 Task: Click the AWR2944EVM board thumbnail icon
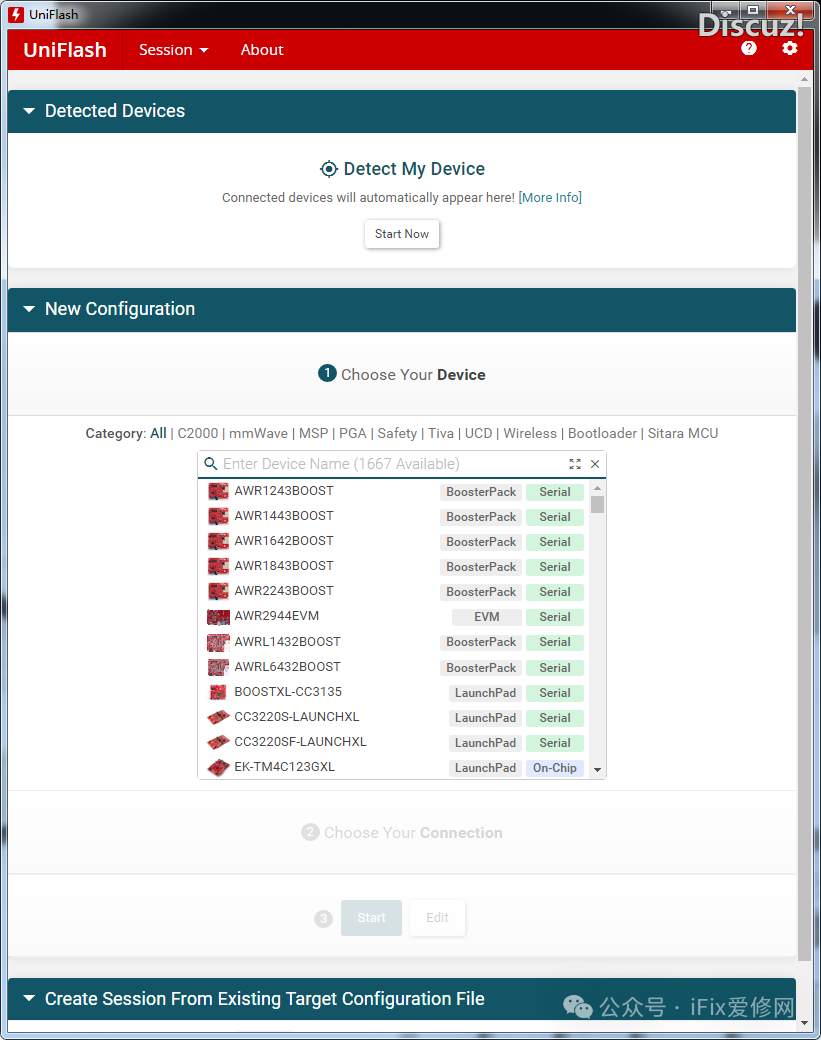[218, 617]
